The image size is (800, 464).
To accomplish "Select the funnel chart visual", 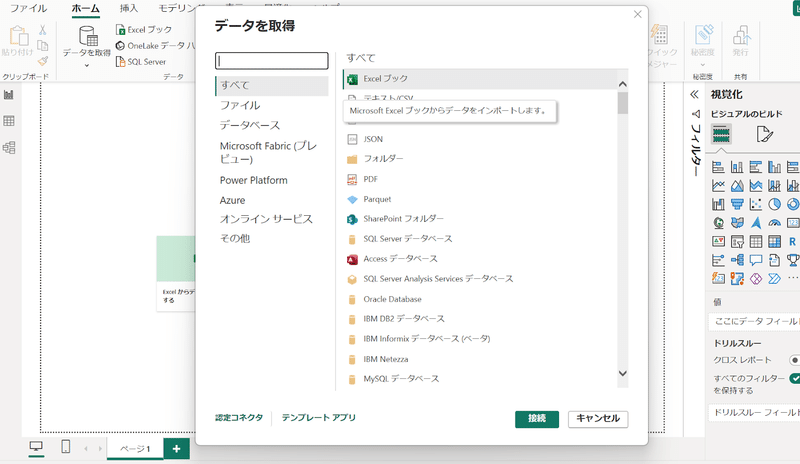I will click(x=737, y=205).
